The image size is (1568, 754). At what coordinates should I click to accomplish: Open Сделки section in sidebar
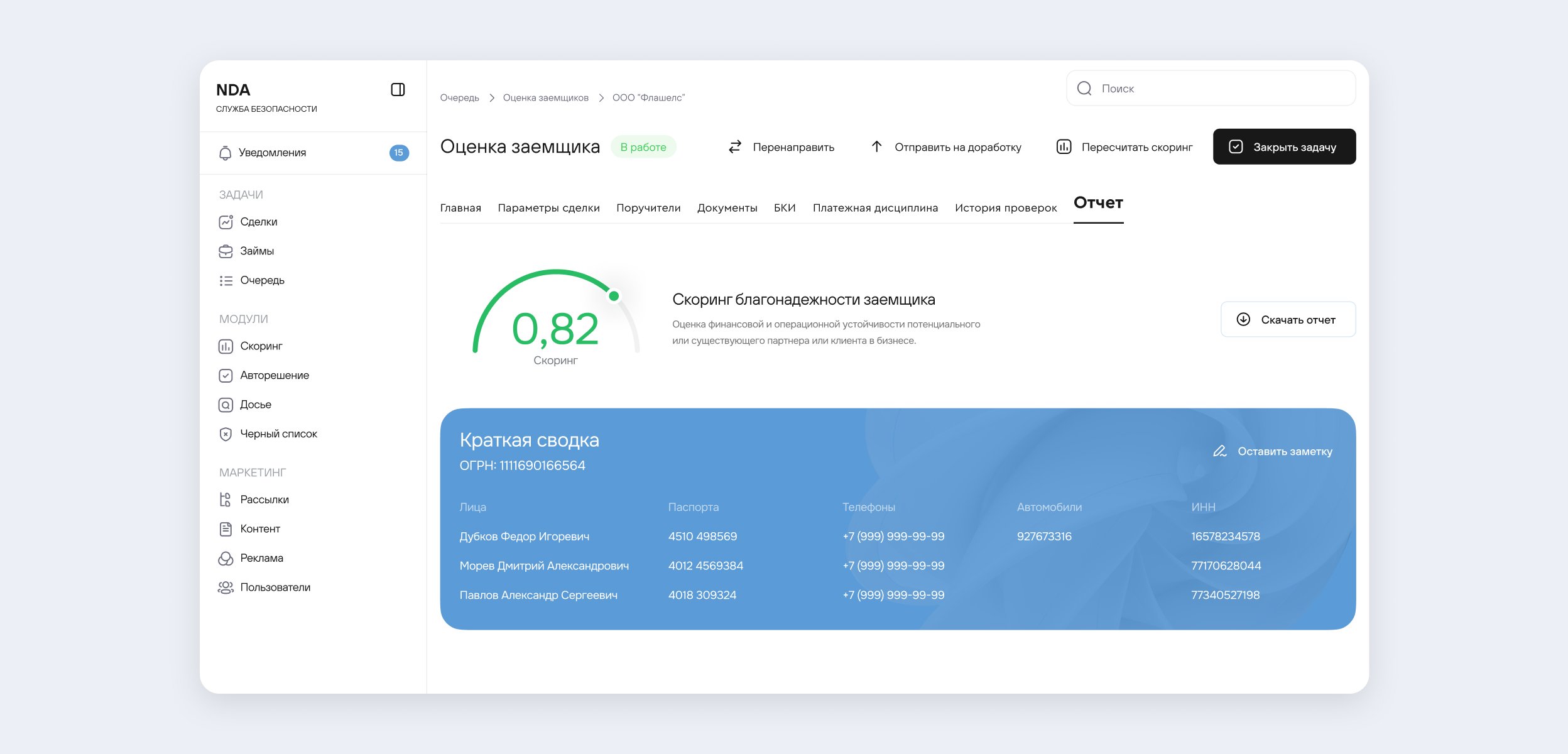pos(258,222)
